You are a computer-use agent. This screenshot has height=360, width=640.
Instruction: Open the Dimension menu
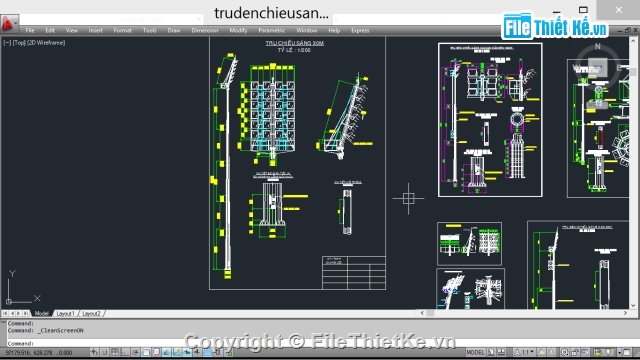(205, 30)
